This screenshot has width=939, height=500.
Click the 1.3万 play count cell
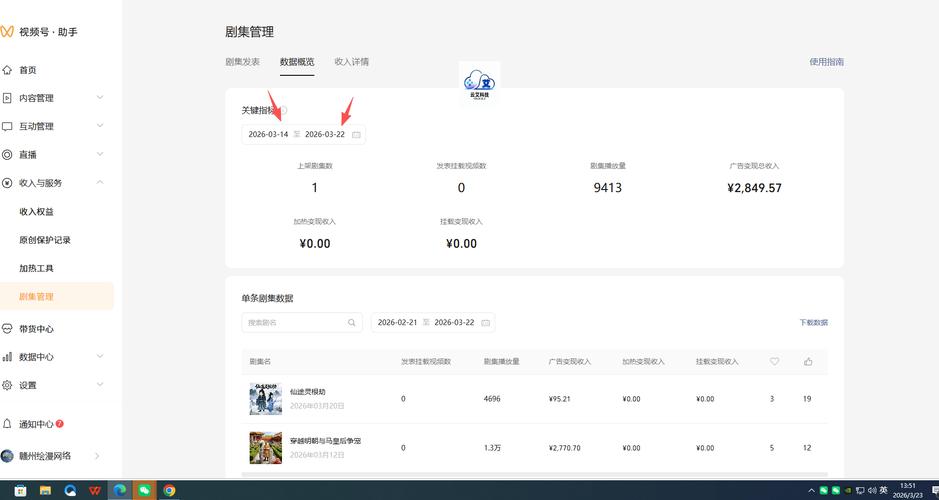coord(492,448)
